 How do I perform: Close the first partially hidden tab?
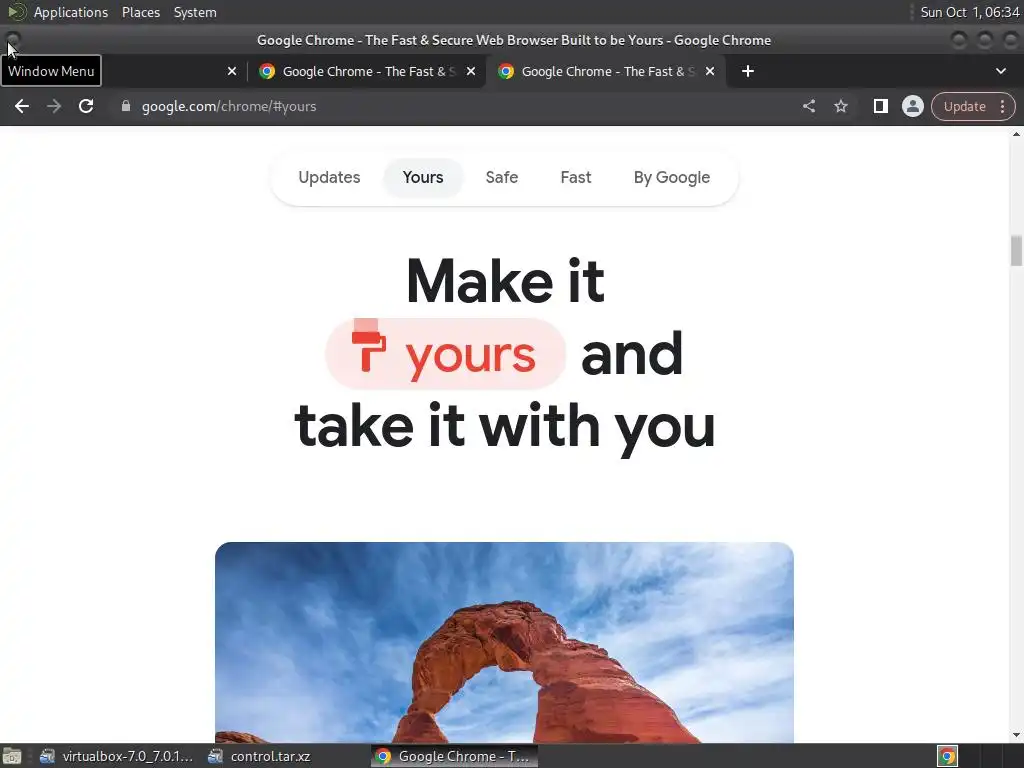coord(232,71)
